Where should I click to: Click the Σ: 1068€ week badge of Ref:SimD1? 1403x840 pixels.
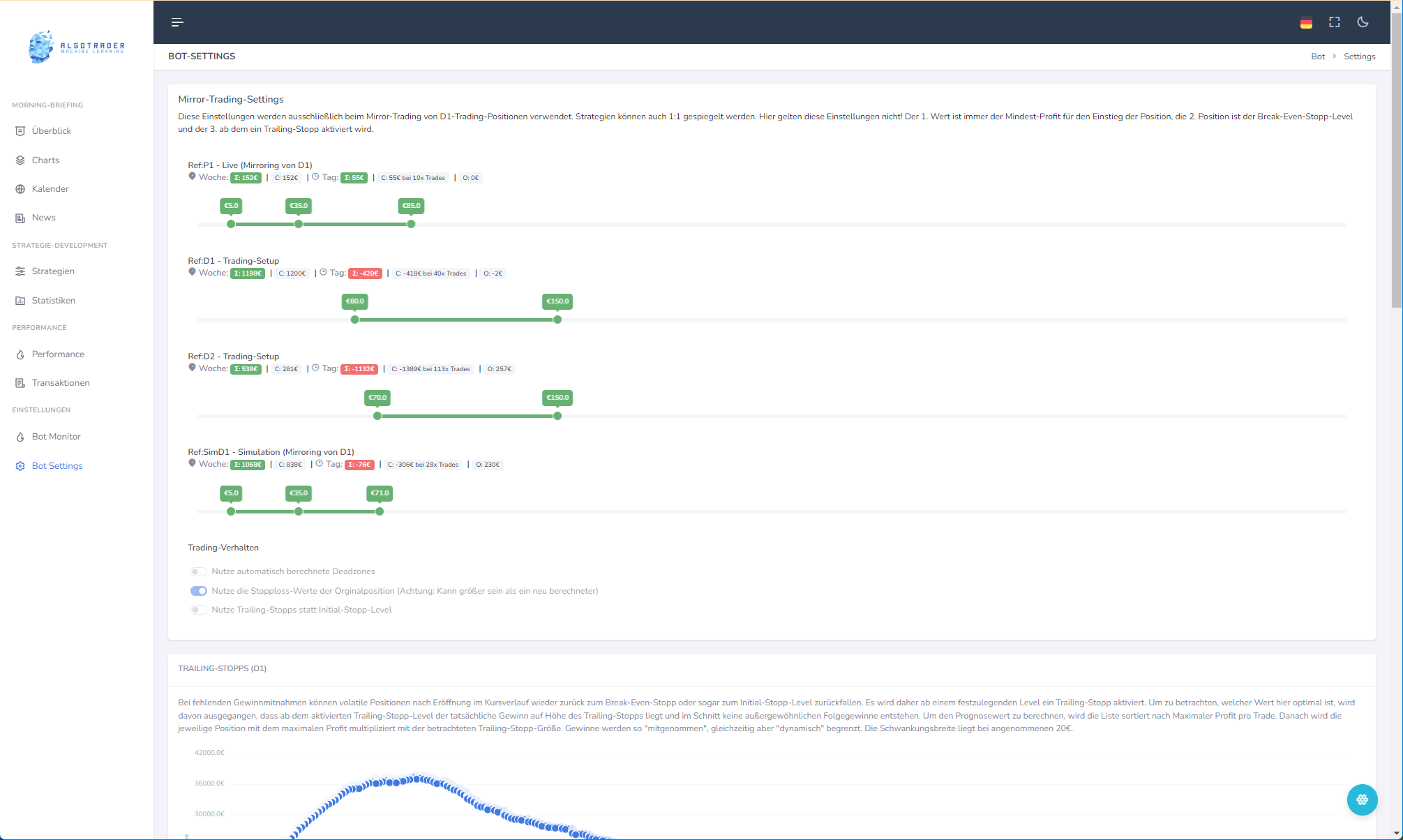248,465
